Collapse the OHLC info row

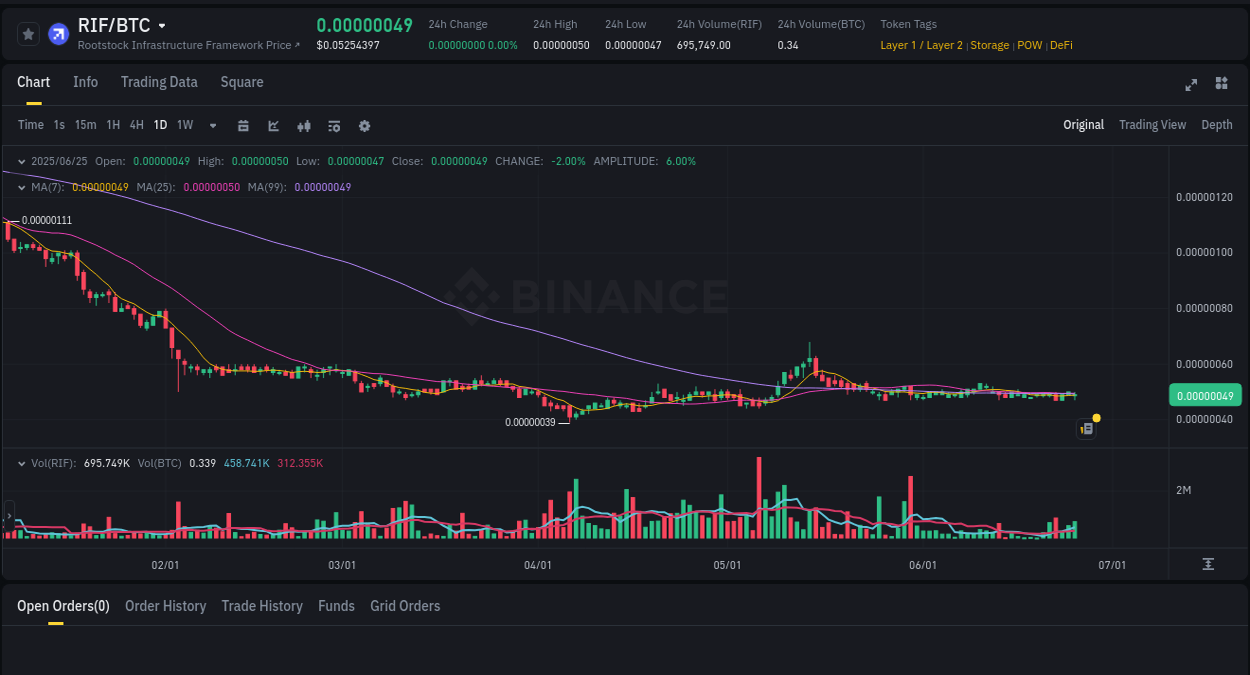[x=21, y=160]
